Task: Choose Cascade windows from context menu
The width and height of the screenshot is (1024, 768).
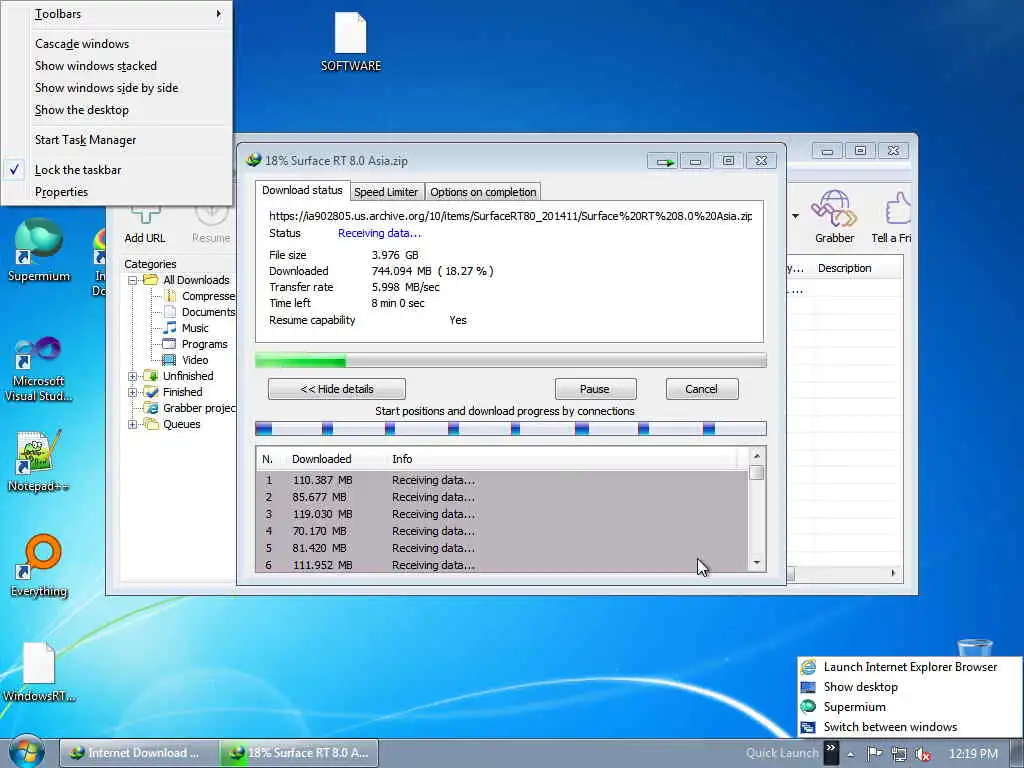Action: point(82,44)
